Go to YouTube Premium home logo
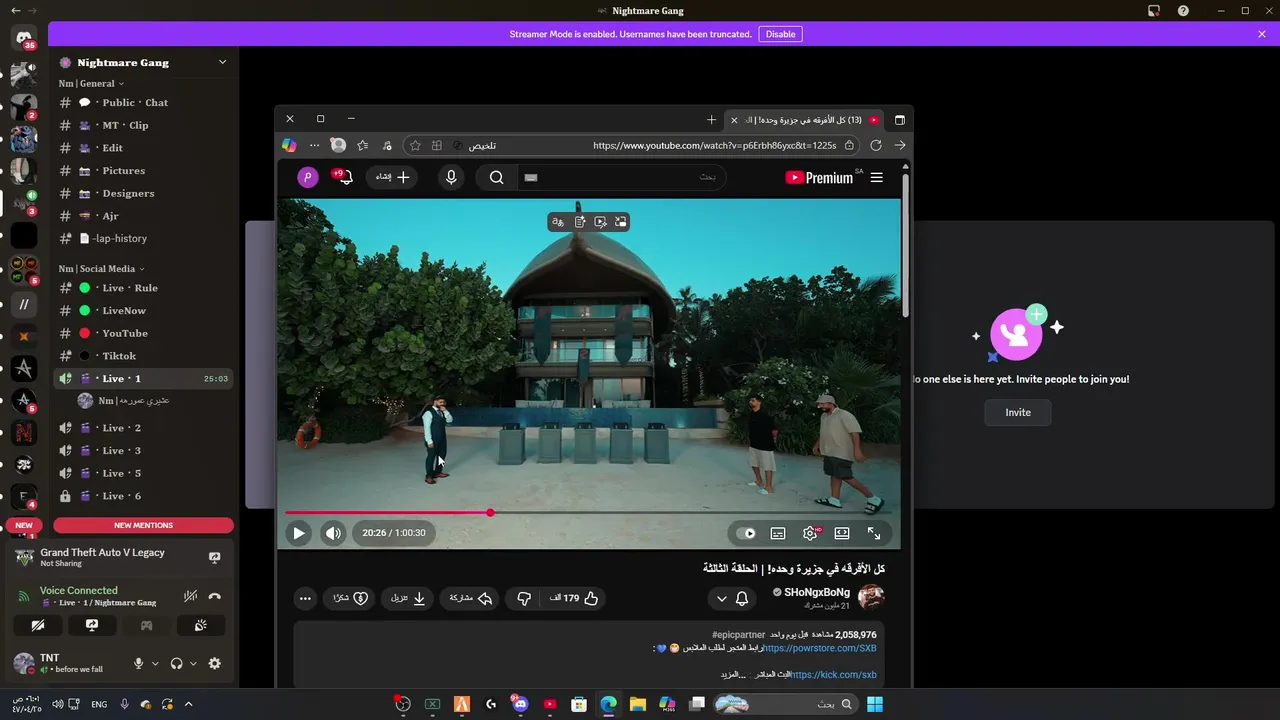The image size is (1280, 720). [820, 177]
